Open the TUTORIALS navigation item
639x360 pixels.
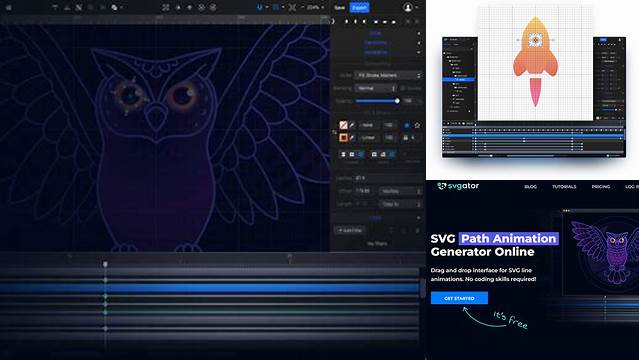tap(564, 187)
